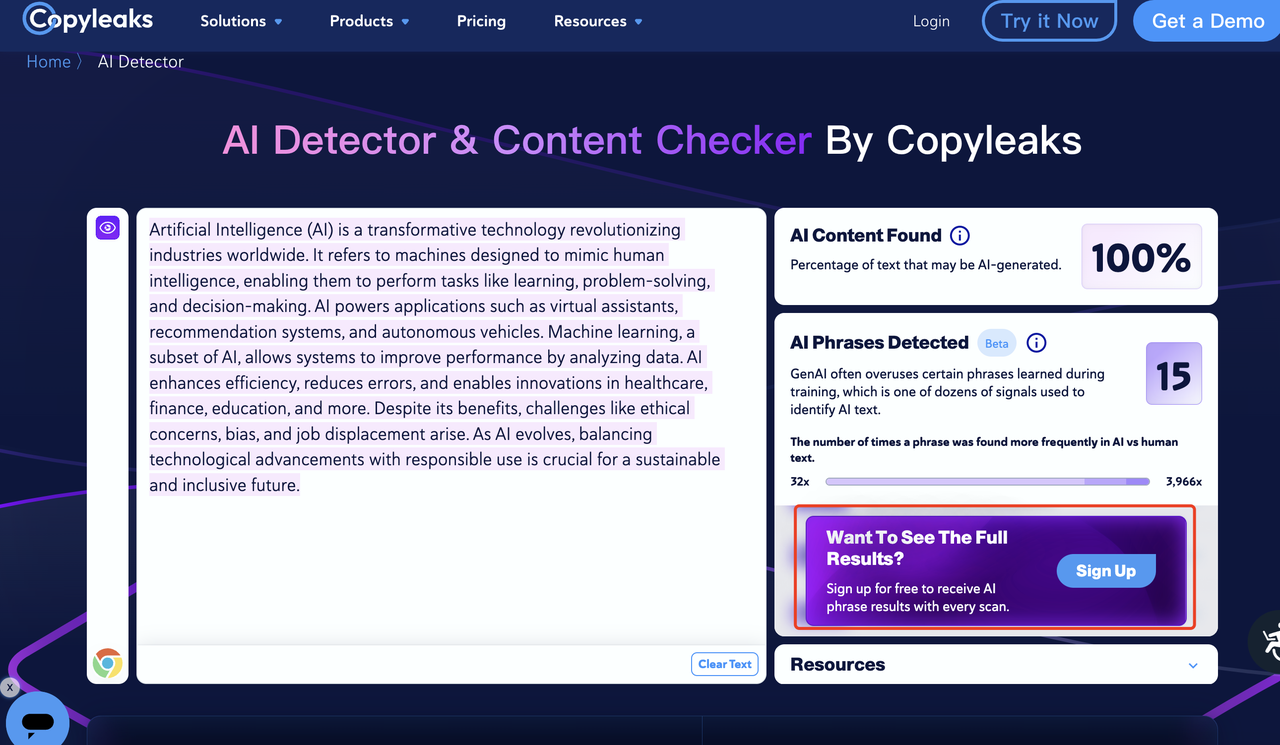The image size is (1280, 745).
Task: Expand the Resources panel chevron
Action: 1193,665
